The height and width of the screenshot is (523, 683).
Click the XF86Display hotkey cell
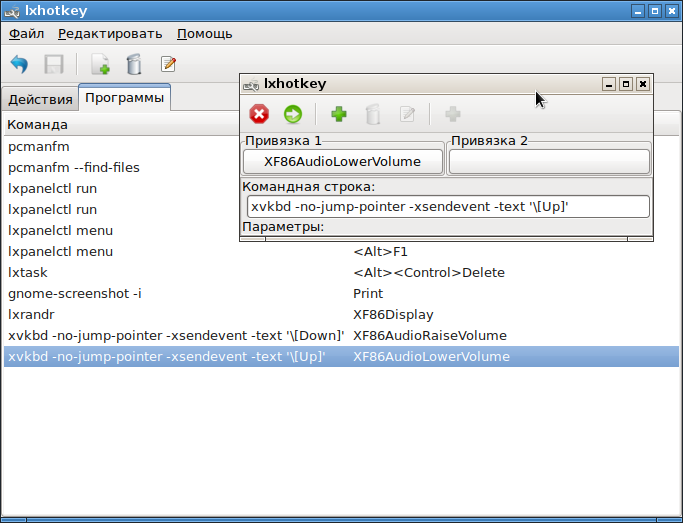coord(393,314)
